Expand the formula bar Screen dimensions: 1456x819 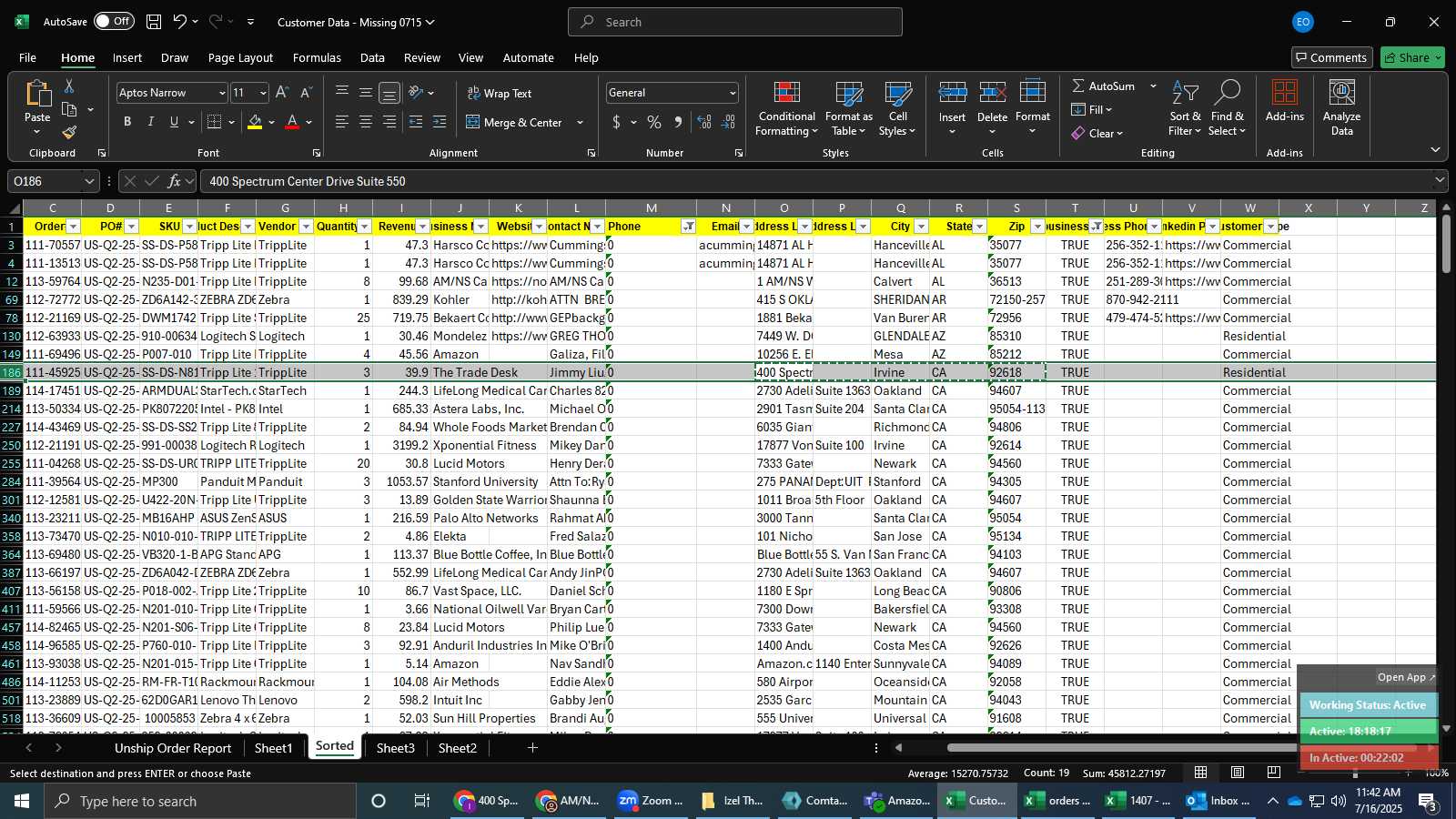(1440, 181)
